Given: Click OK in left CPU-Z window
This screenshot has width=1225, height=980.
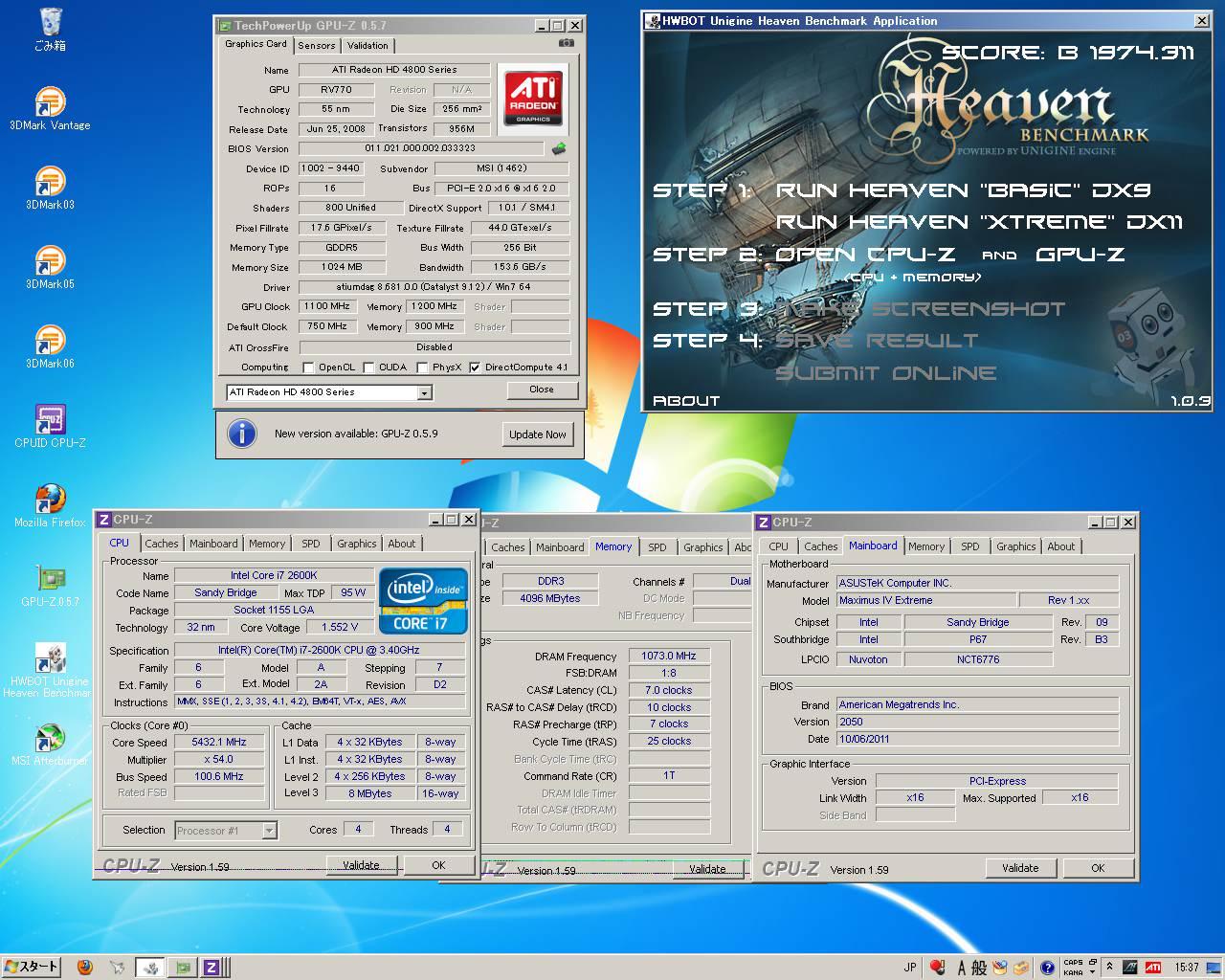Looking at the screenshot, I should [x=438, y=865].
